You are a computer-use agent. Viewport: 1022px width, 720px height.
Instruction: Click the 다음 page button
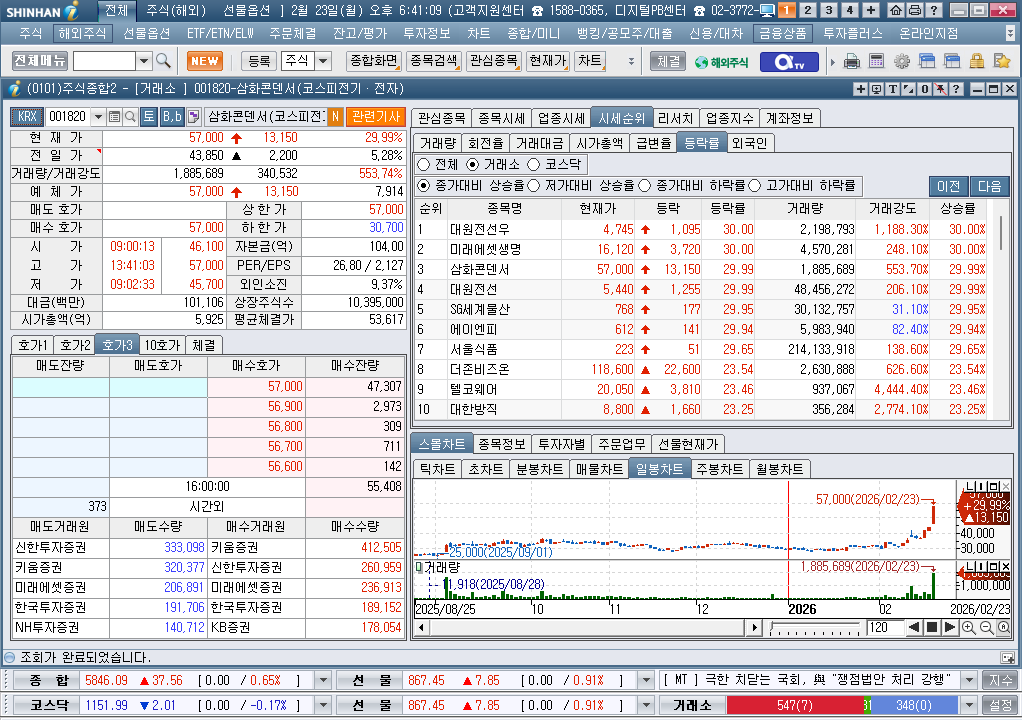click(x=989, y=186)
